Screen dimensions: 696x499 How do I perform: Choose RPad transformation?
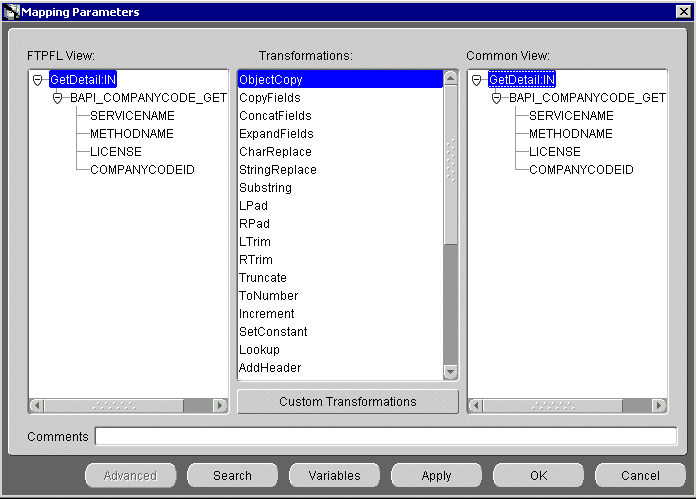[340, 224]
